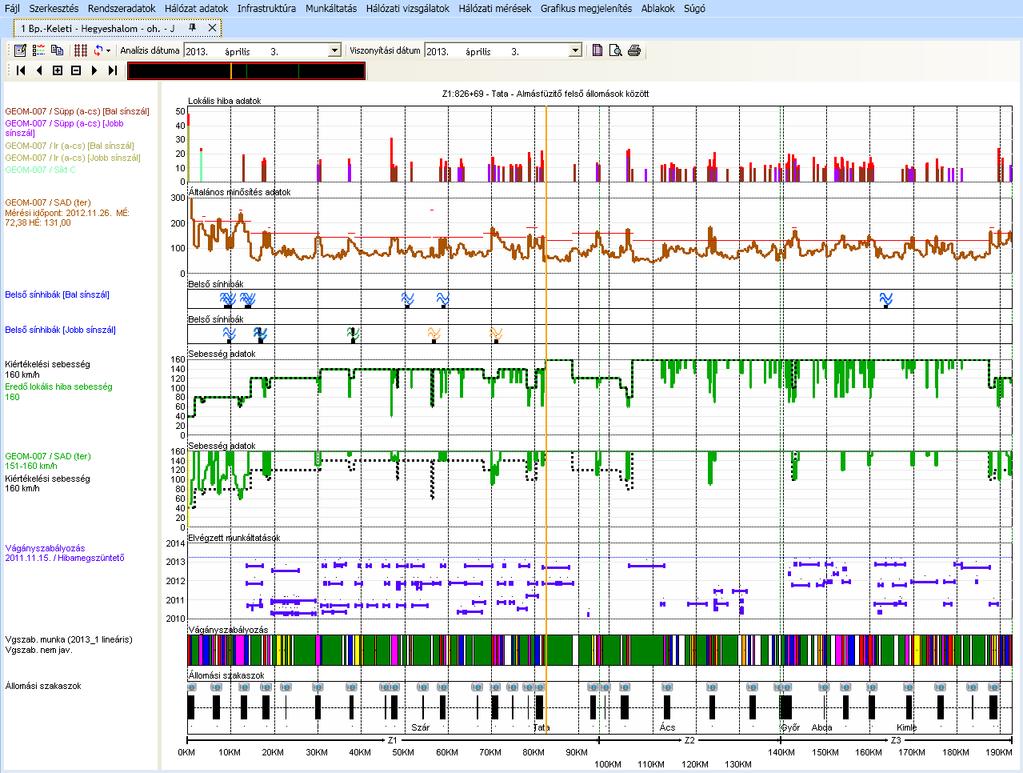Click the 100KM axis label

[607, 765]
